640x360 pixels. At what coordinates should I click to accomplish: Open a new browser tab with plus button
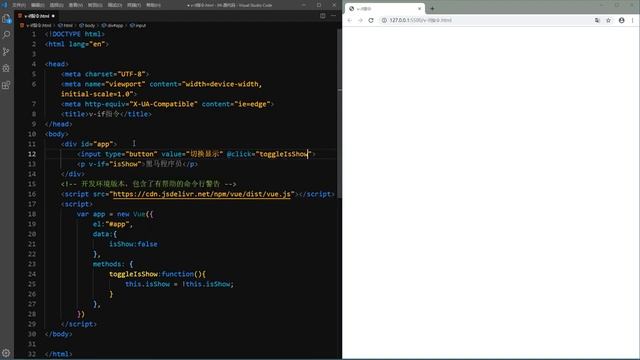click(x=432, y=8)
